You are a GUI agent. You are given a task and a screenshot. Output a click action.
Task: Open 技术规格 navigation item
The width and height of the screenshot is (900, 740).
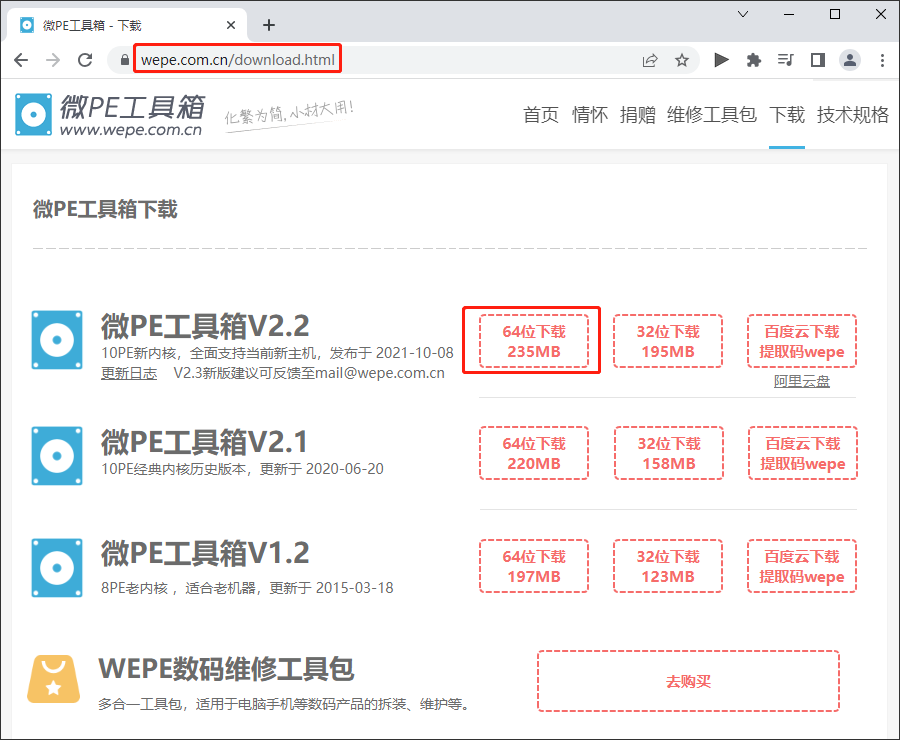(x=852, y=115)
